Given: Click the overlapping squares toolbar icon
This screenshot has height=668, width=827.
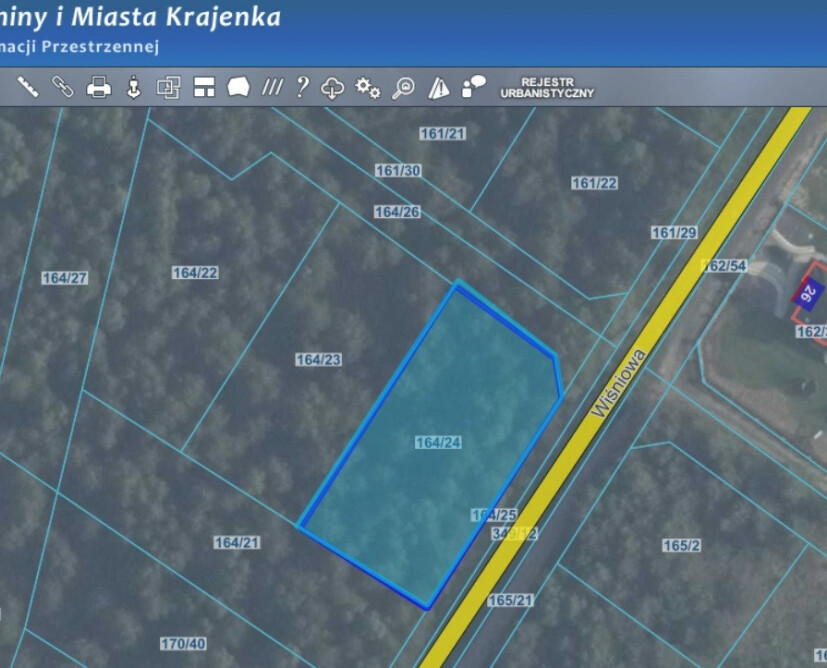Looking at the screenshot, I should [x=168, y=88].
